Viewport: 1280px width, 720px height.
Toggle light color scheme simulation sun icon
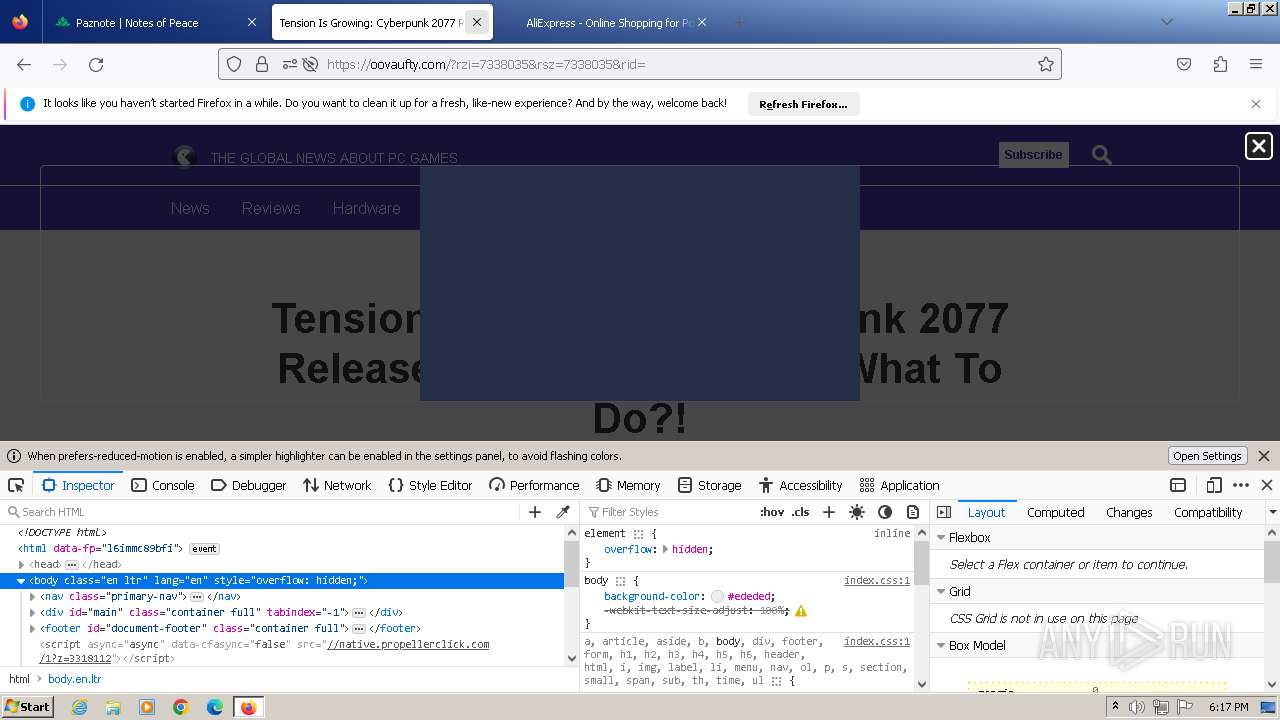point(857,512)
